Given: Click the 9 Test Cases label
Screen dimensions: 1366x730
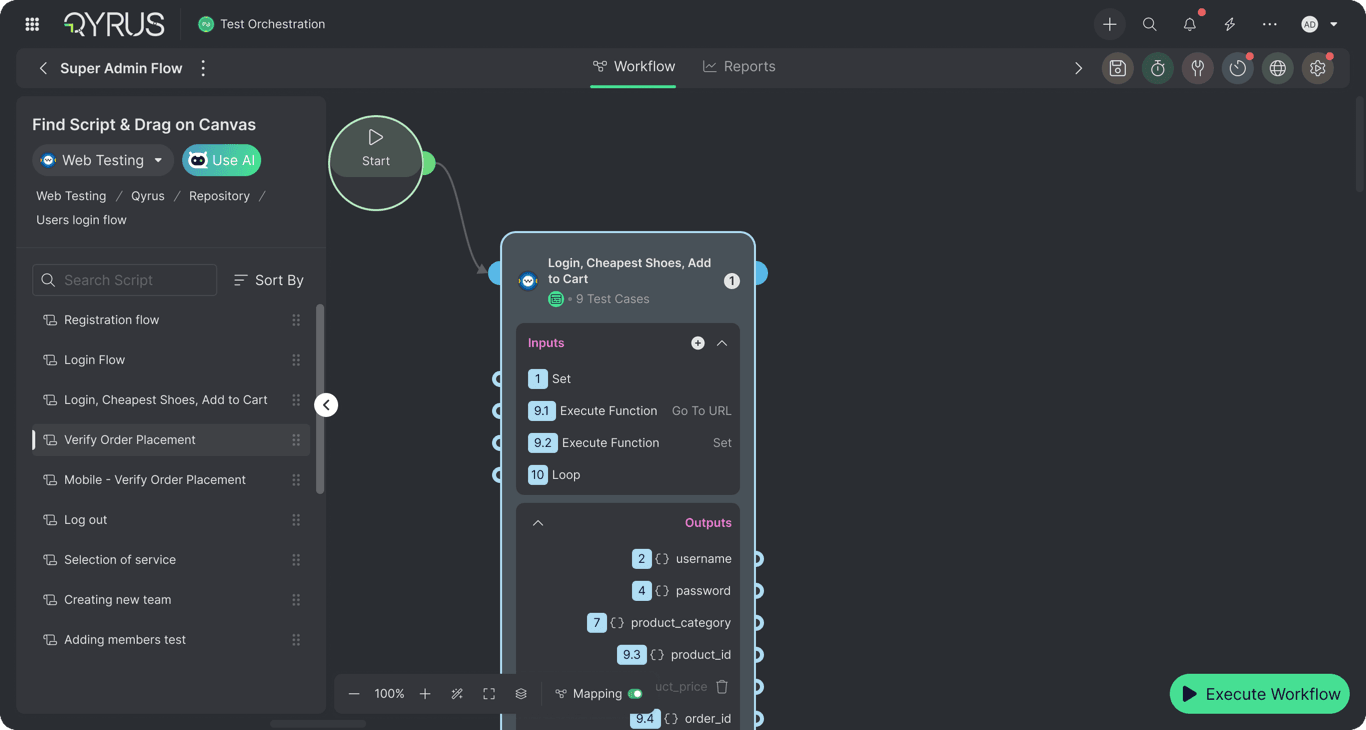Looking at the screenshot, I should point(612,299).
